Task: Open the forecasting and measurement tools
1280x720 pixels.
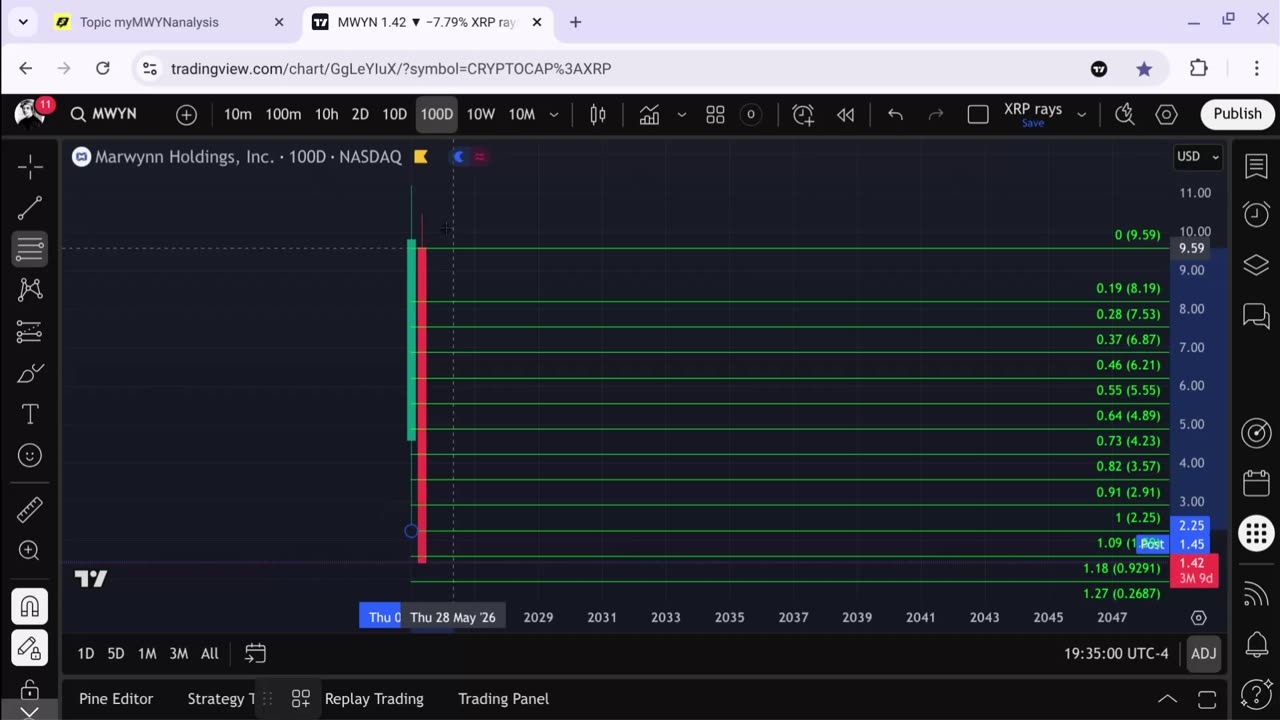Action: pos(30,332)
